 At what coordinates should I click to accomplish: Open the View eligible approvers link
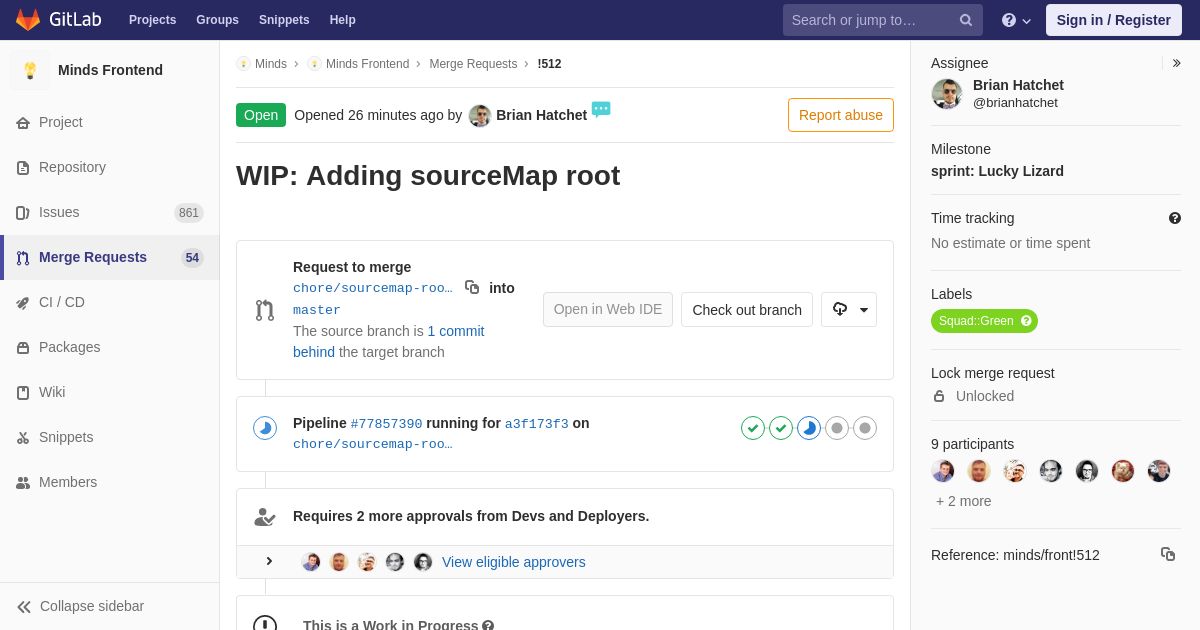click(513, 562)
